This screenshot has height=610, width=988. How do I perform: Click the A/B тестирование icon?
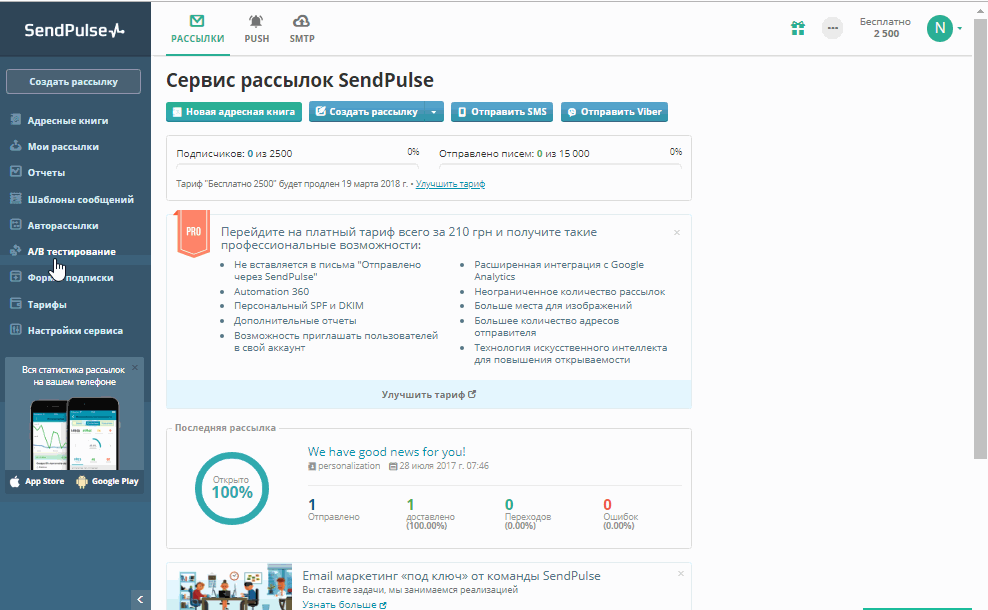16,250
